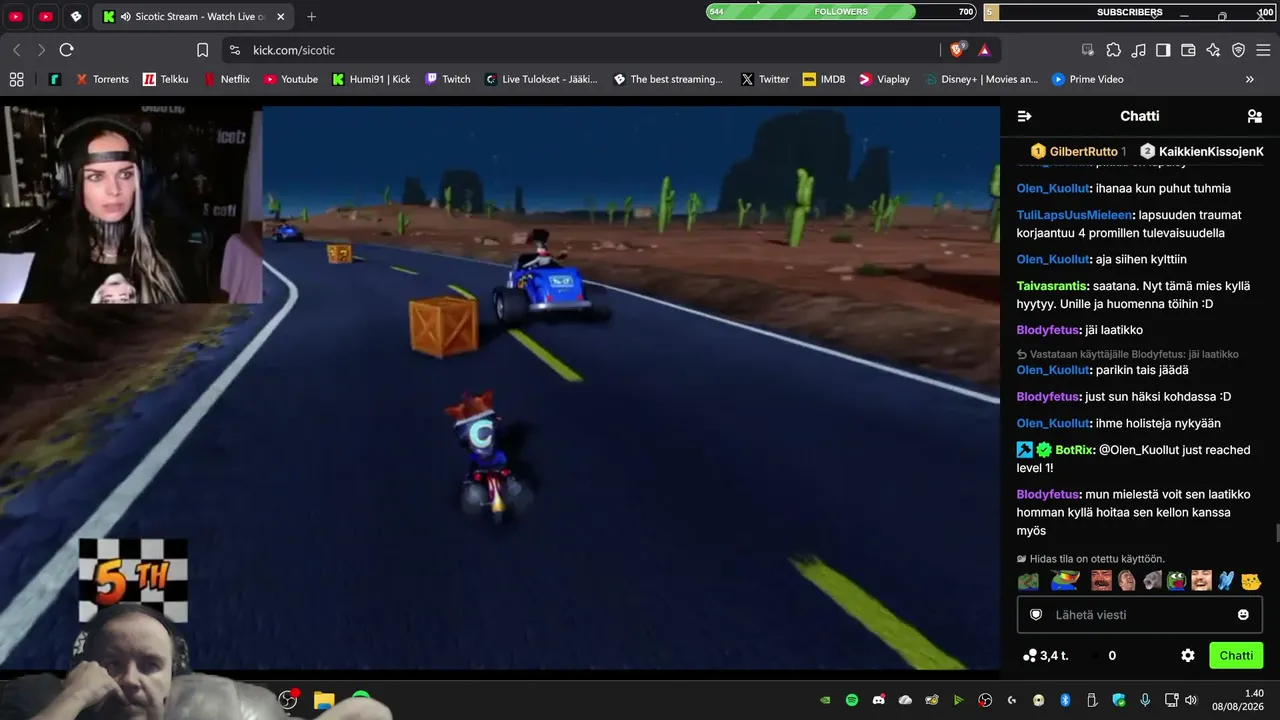Image resolution: width=1280 pixels, height=720 pixels.
Task: Open a new browser tab
Action: pos(312,17)
